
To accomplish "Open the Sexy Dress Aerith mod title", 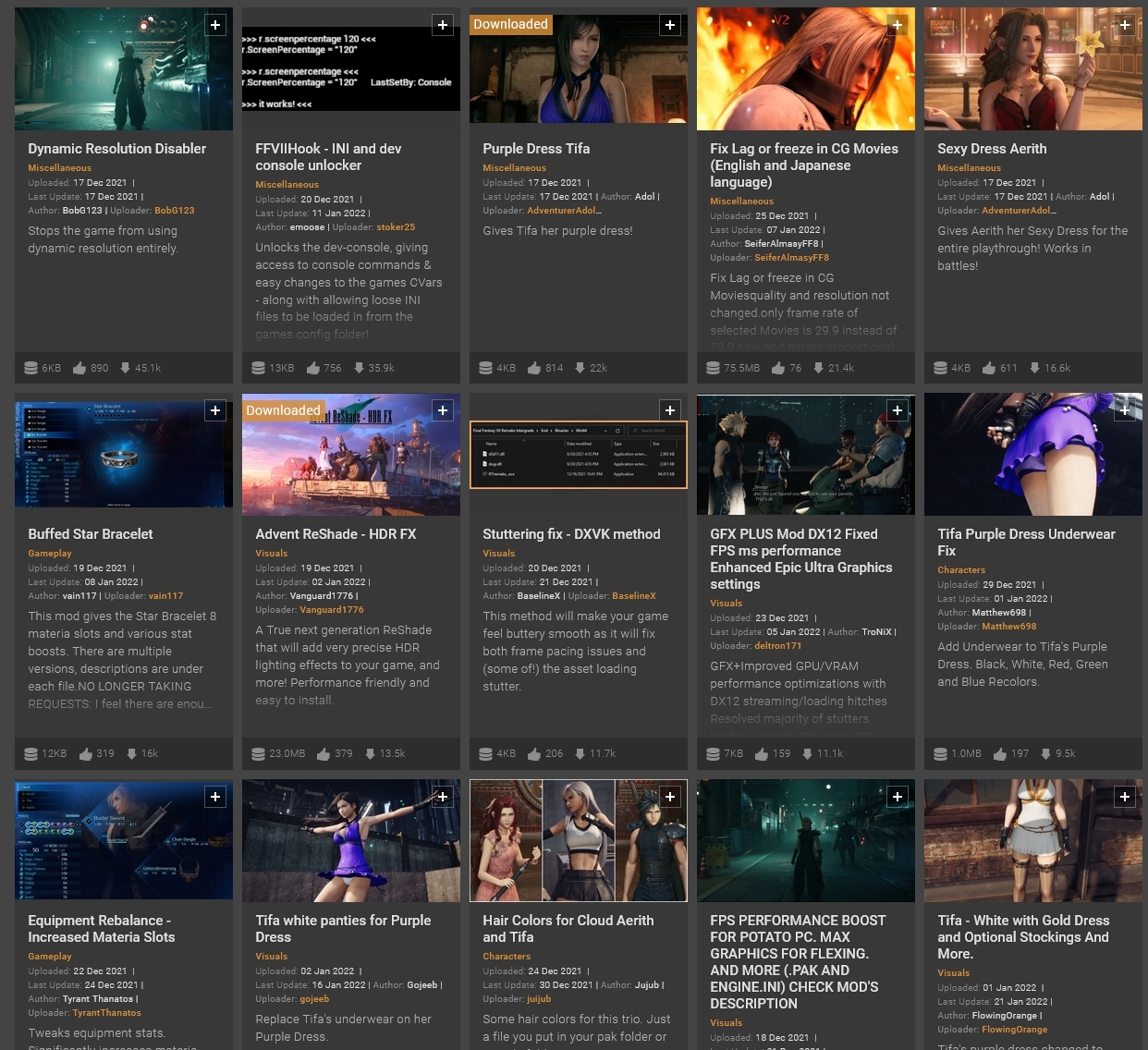I will 992,149.
